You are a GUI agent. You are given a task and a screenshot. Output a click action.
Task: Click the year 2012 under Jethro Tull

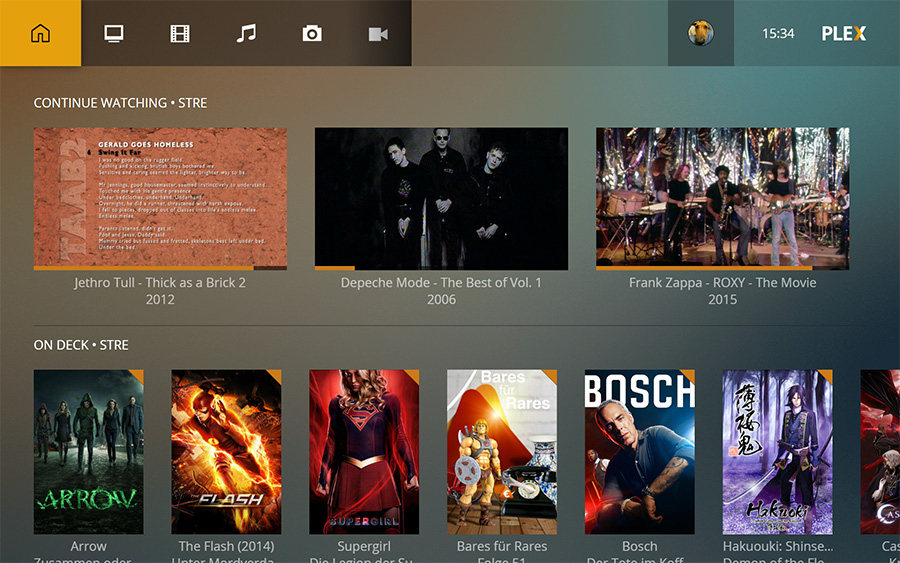[160, 300]
